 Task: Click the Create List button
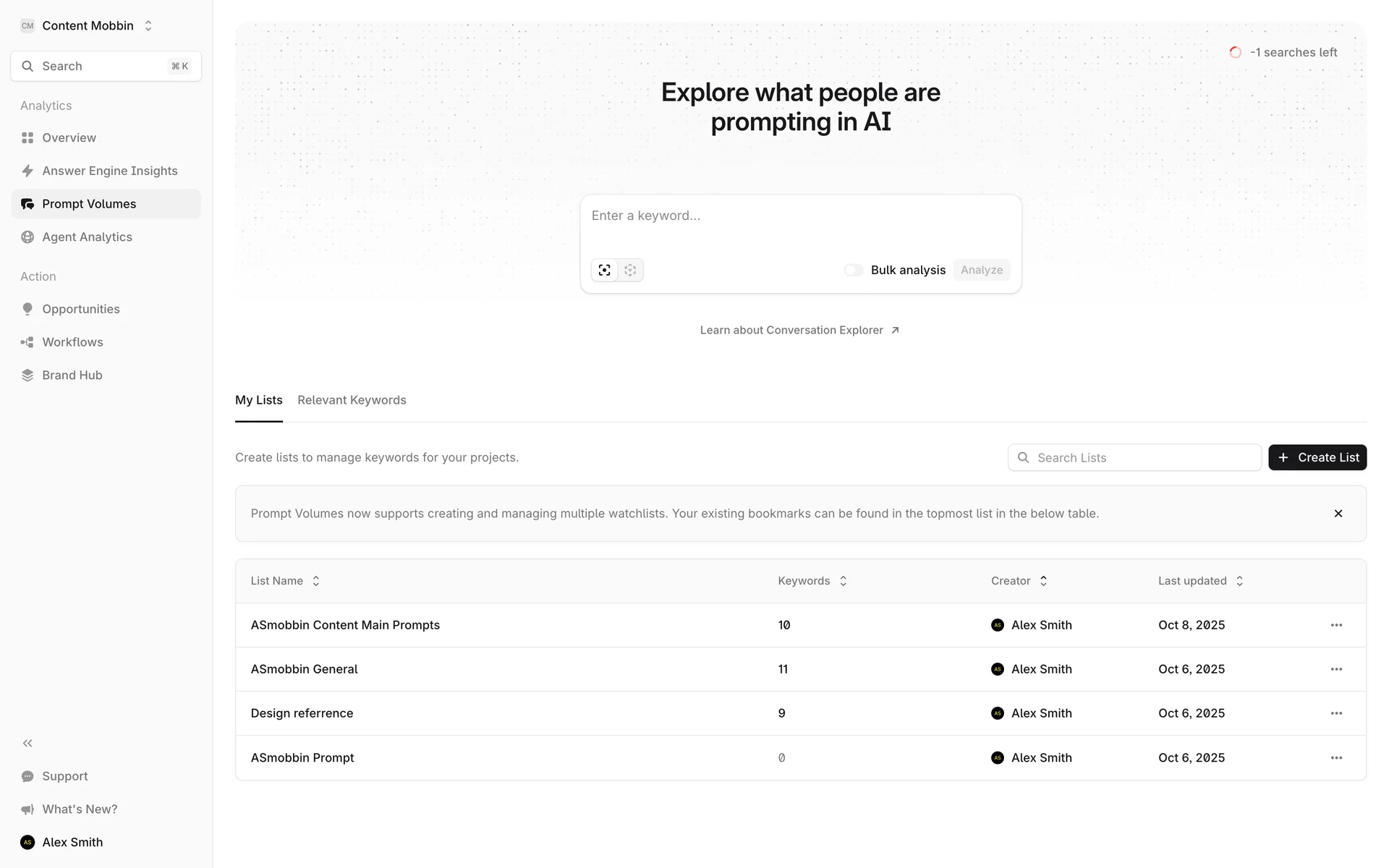tap(1317, 457)
